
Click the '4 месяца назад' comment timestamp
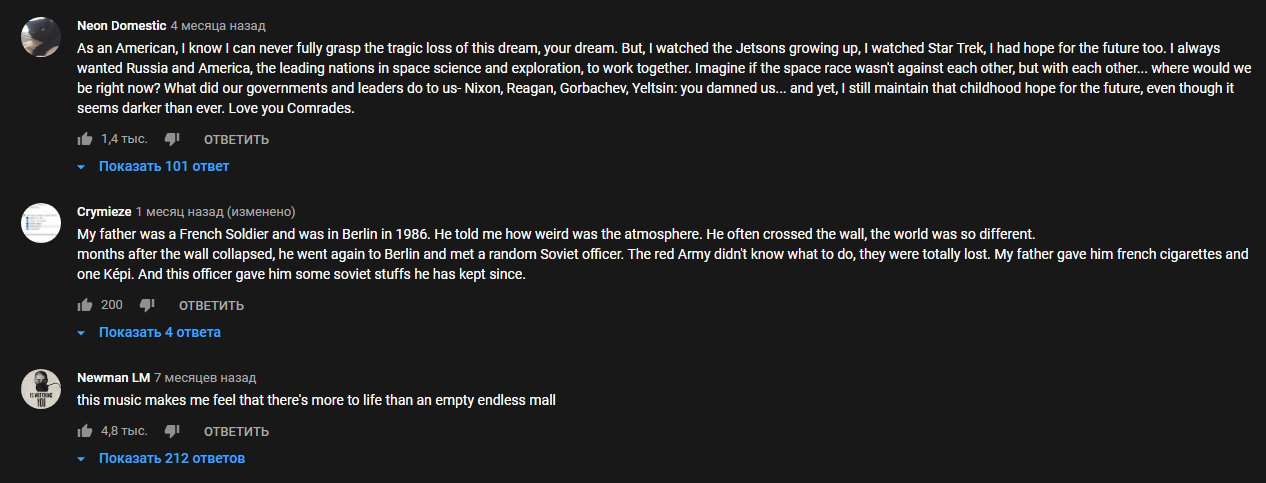[x=218, y=25]
